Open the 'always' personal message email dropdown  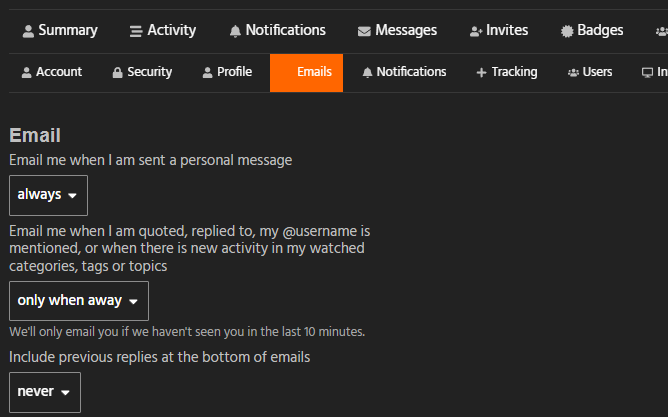click(48, 195)
